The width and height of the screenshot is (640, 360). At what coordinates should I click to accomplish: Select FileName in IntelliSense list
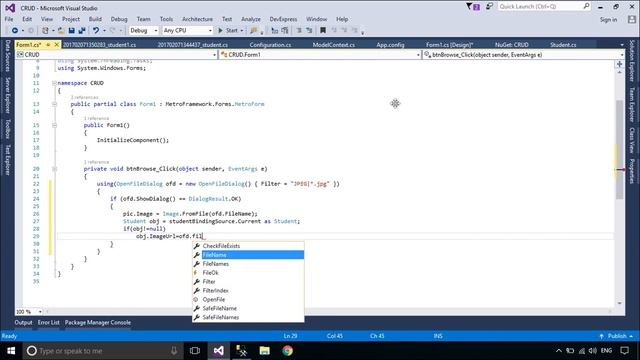(248, 255)
